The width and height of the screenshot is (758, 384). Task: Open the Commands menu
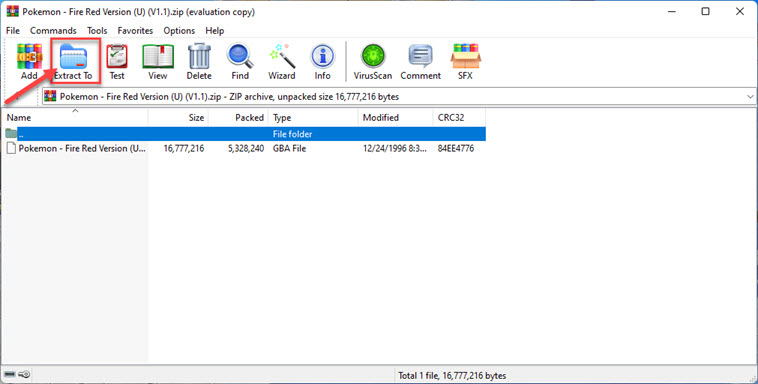tap(53, 30)
